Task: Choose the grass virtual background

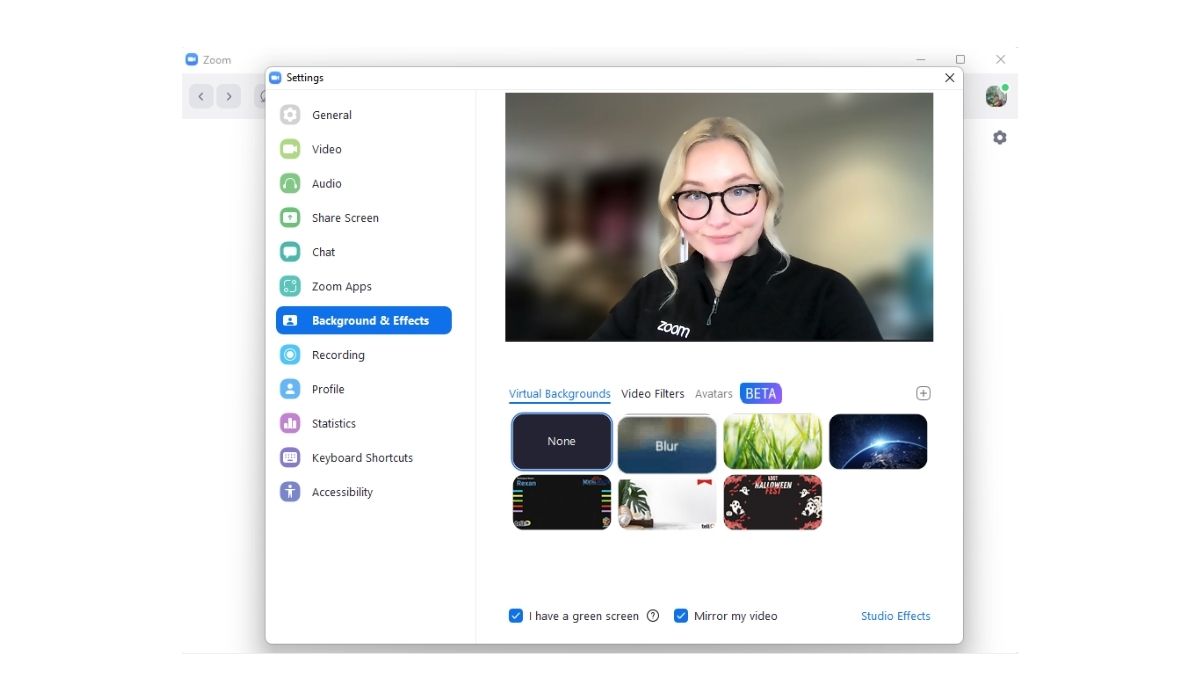Action: 772,442
